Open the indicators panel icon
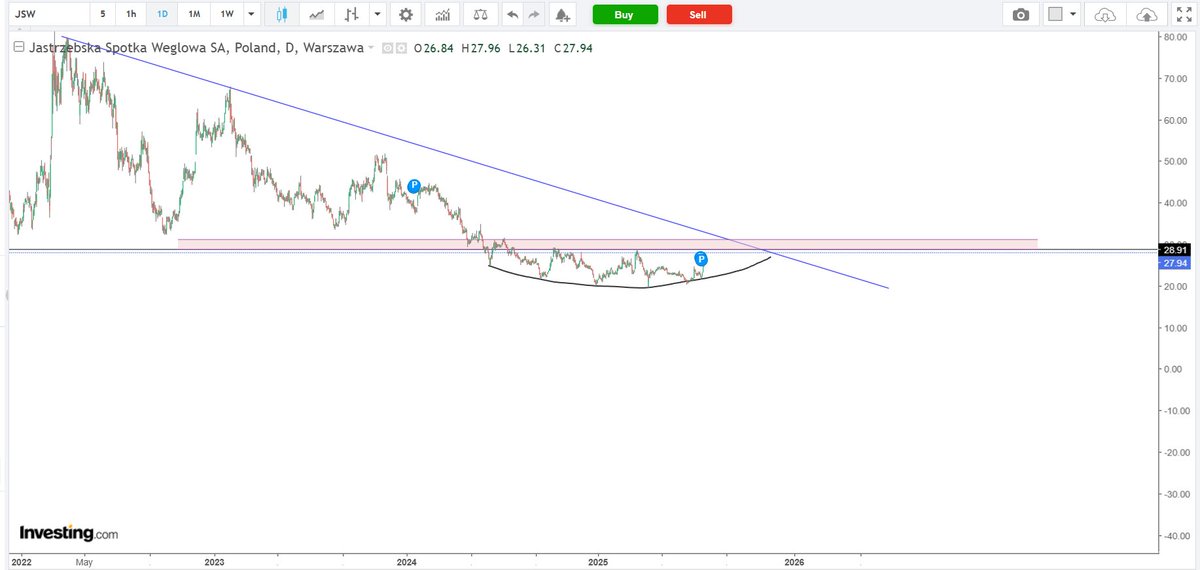The image size is (1200, 570). click(442, 15)
